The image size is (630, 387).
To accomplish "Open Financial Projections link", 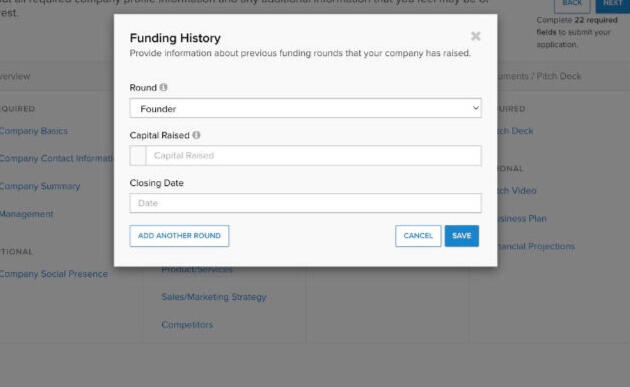I will pos(536,246).
